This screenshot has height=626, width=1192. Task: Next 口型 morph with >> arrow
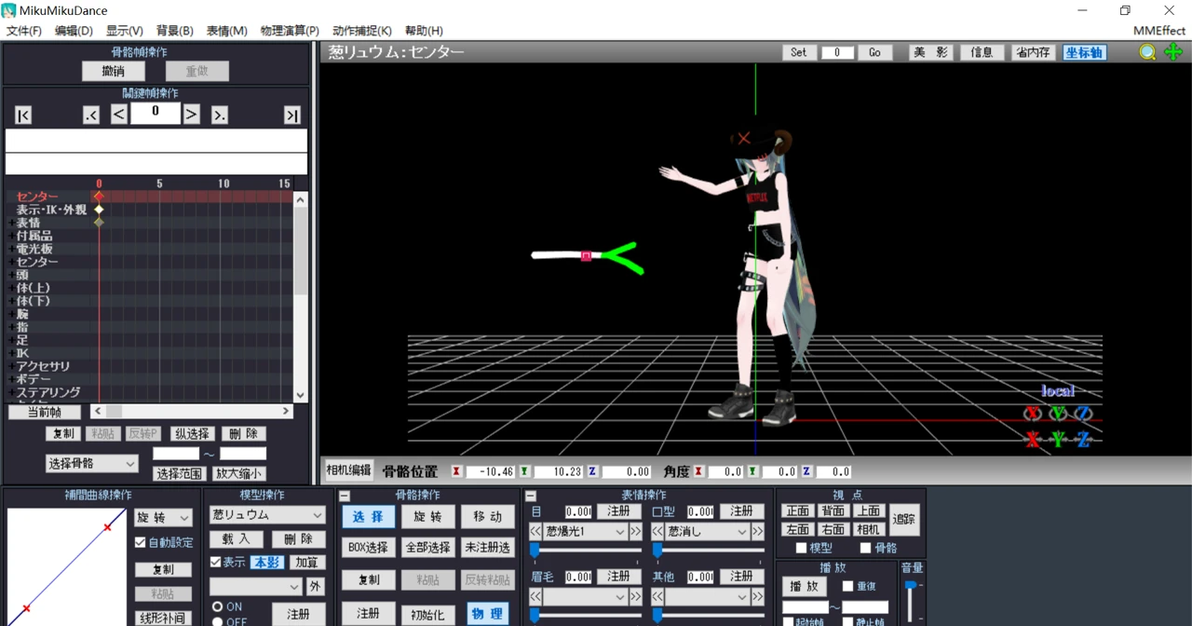point(758,531)
